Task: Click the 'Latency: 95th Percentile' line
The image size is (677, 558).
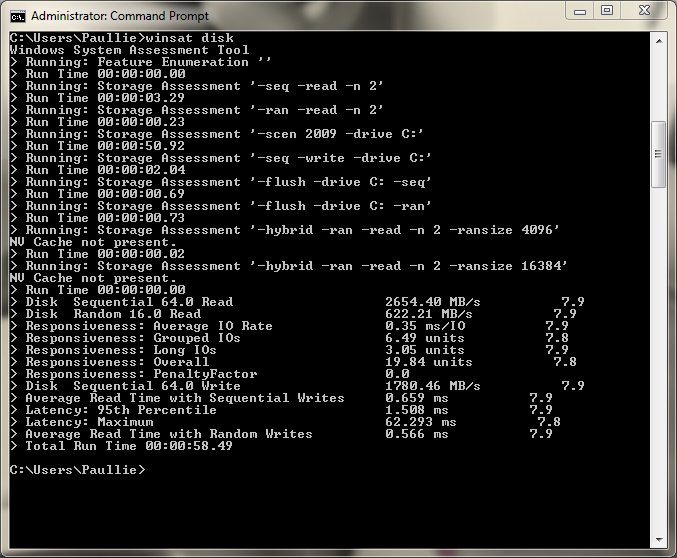Action: pyautogui.click(x=120, y=410)
